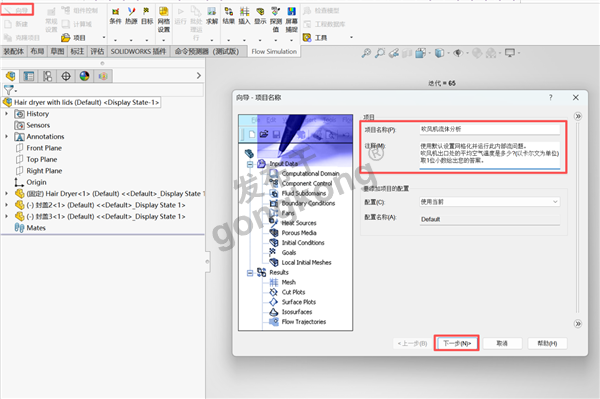Click into the 注释 comments text box

tap(489, 155)
